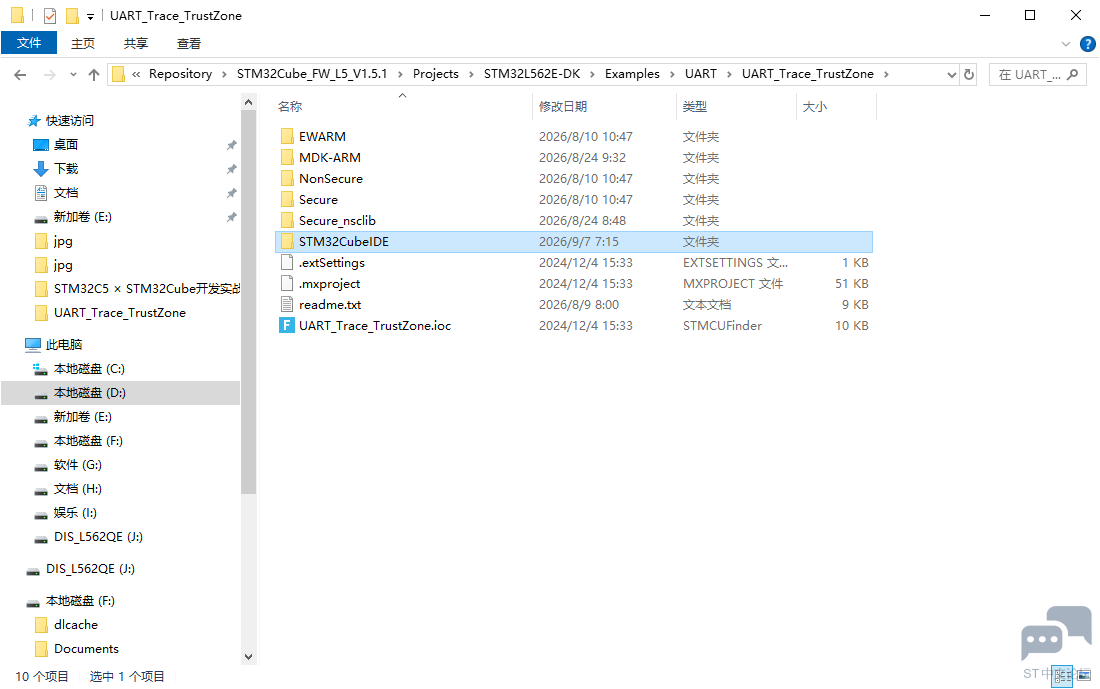Sort by 类型 column header
The height and width of the screenshot is (689, 1100).
(x=695, y=107)
